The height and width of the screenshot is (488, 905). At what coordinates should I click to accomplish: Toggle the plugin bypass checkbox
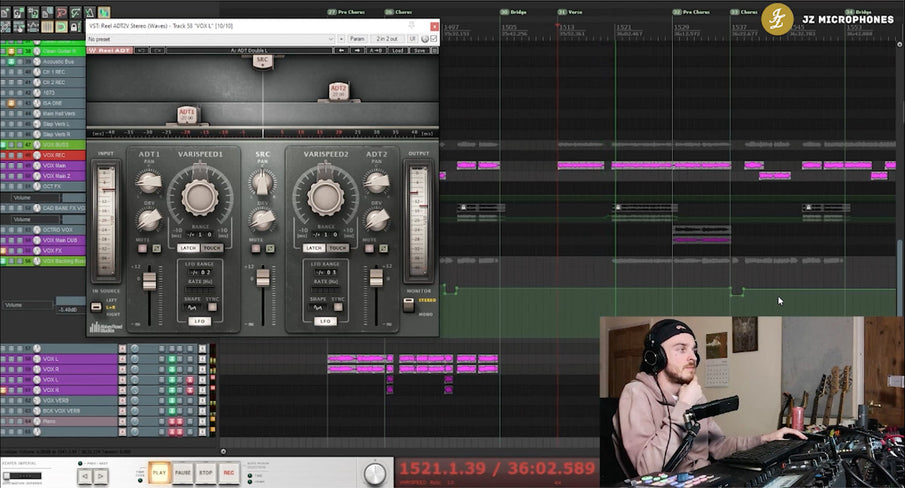pyautogui.click(x=433, y=39)
